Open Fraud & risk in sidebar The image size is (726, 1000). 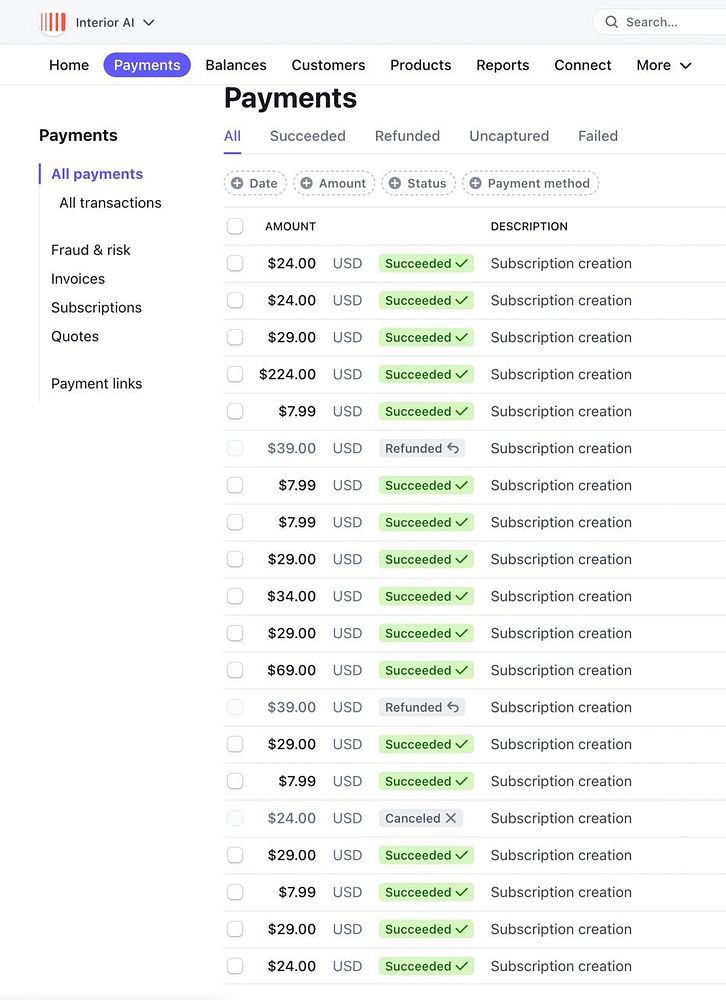coord(91,250)
